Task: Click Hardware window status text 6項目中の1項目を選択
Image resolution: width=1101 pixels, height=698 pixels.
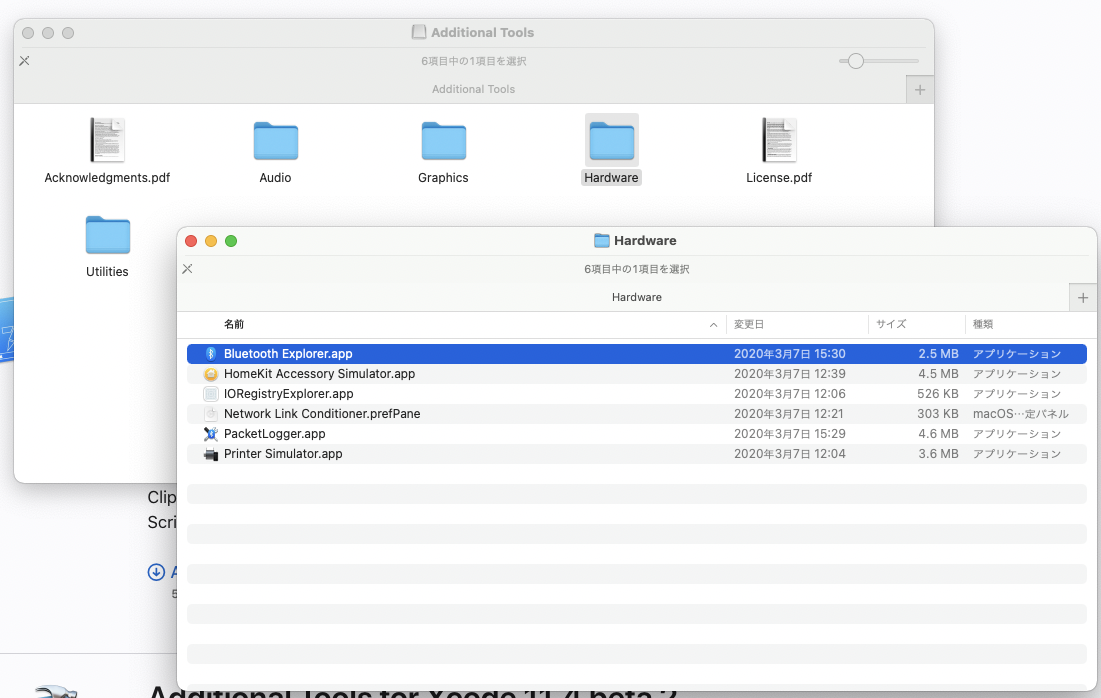Action: (637, 269)
